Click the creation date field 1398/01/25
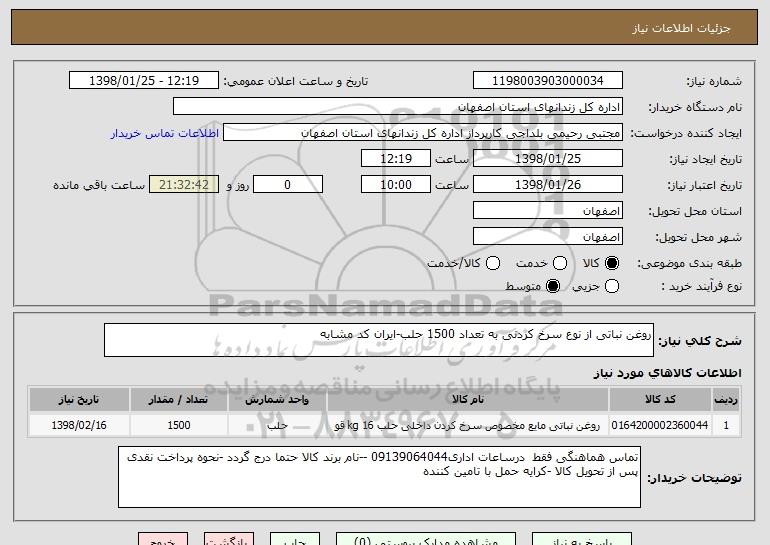 tap(548, 159)
